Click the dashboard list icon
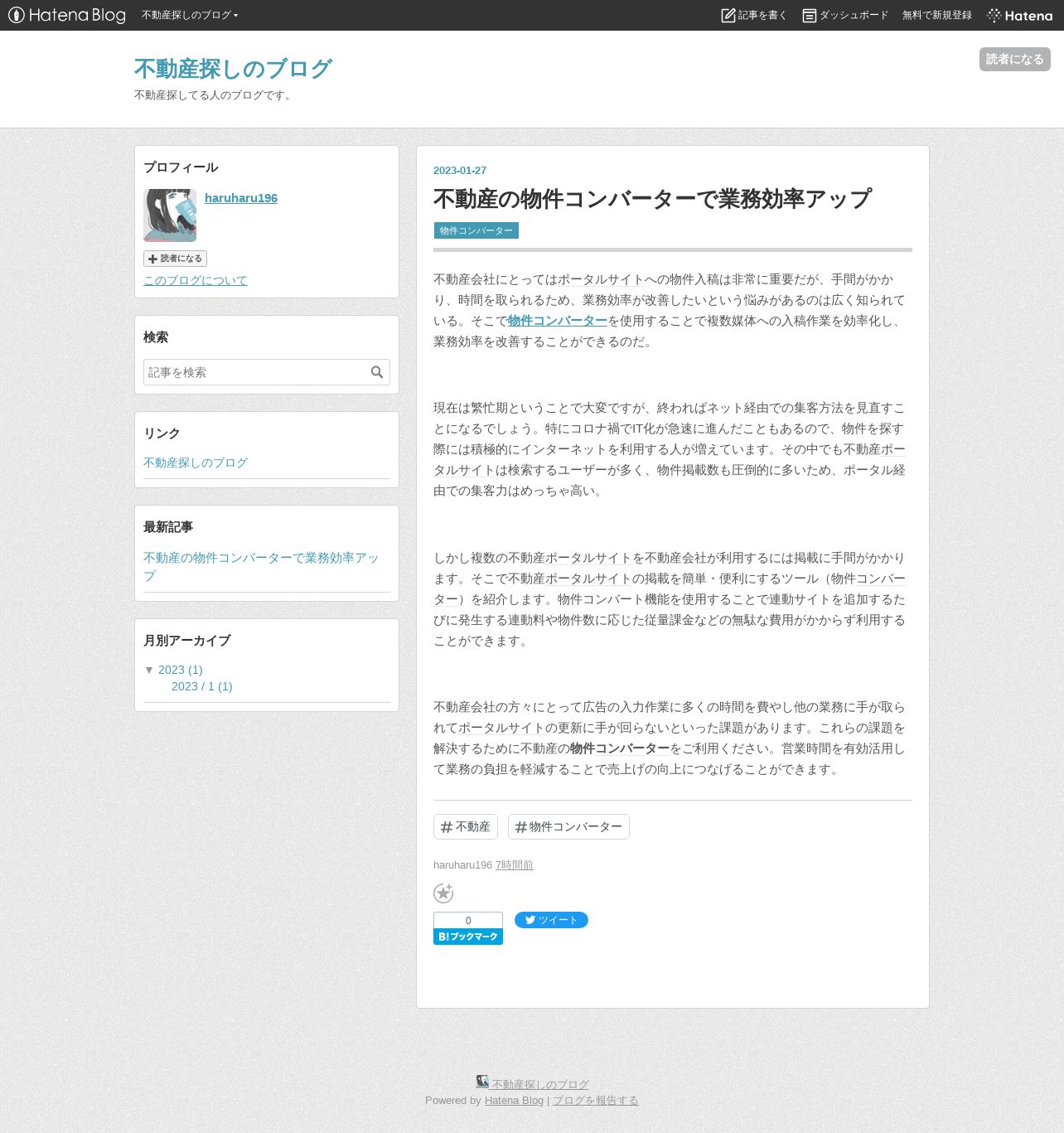1064x1133 pixels. (810, 16)
